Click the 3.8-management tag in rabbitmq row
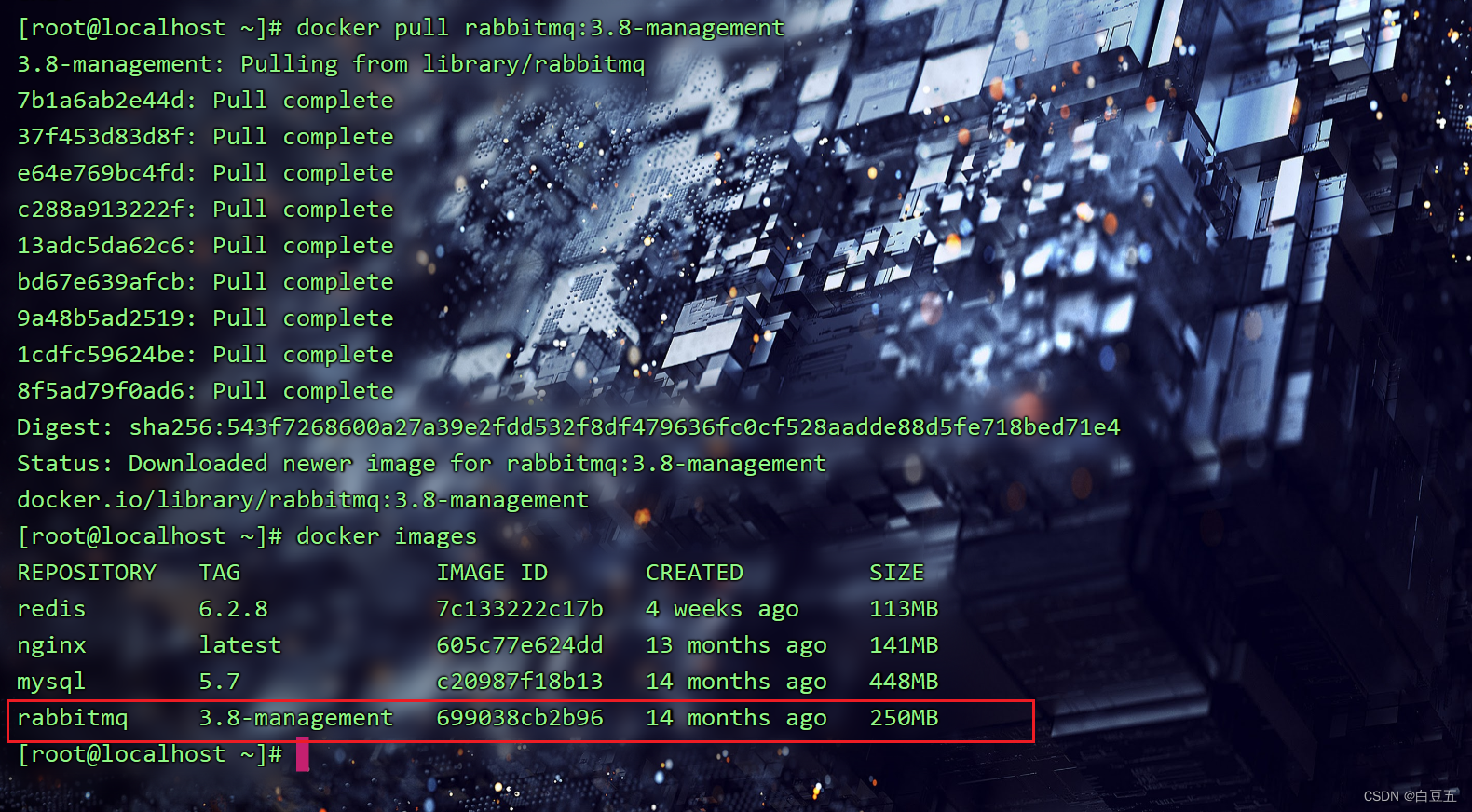 [296, 718]
